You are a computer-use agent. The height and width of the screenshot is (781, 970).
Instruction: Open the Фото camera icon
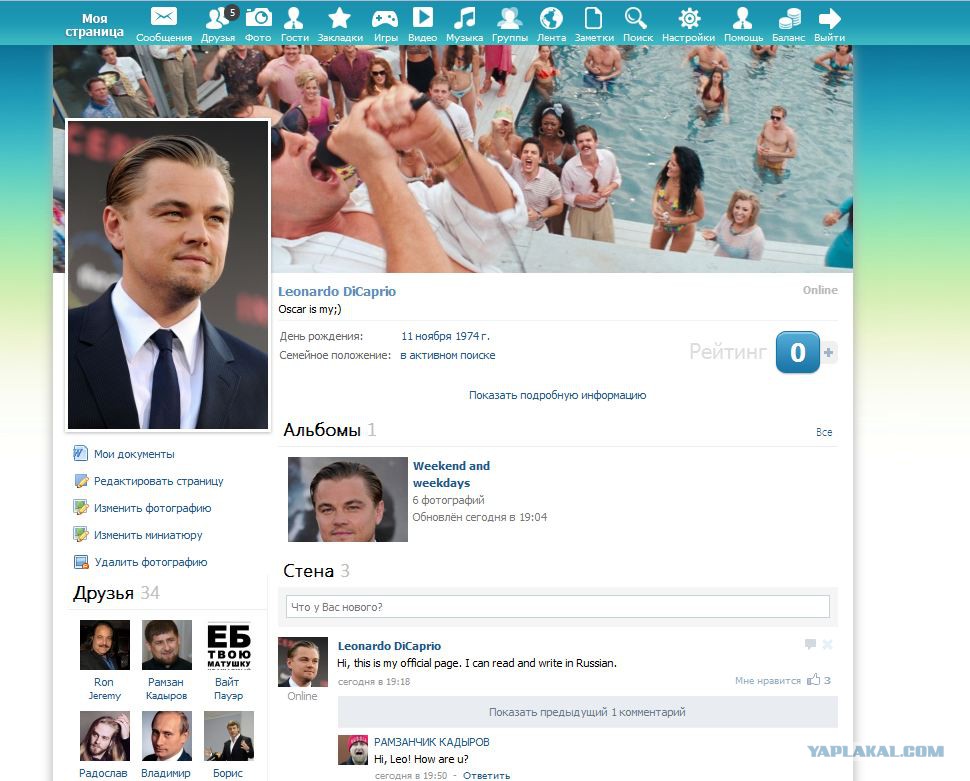tap(258, 17)
